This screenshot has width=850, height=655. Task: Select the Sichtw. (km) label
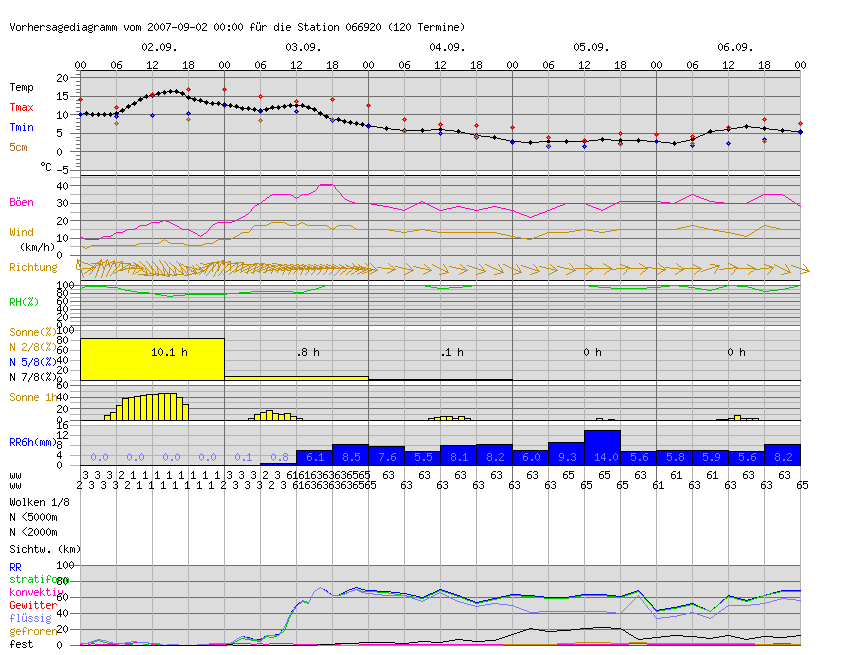pos(43,549)
